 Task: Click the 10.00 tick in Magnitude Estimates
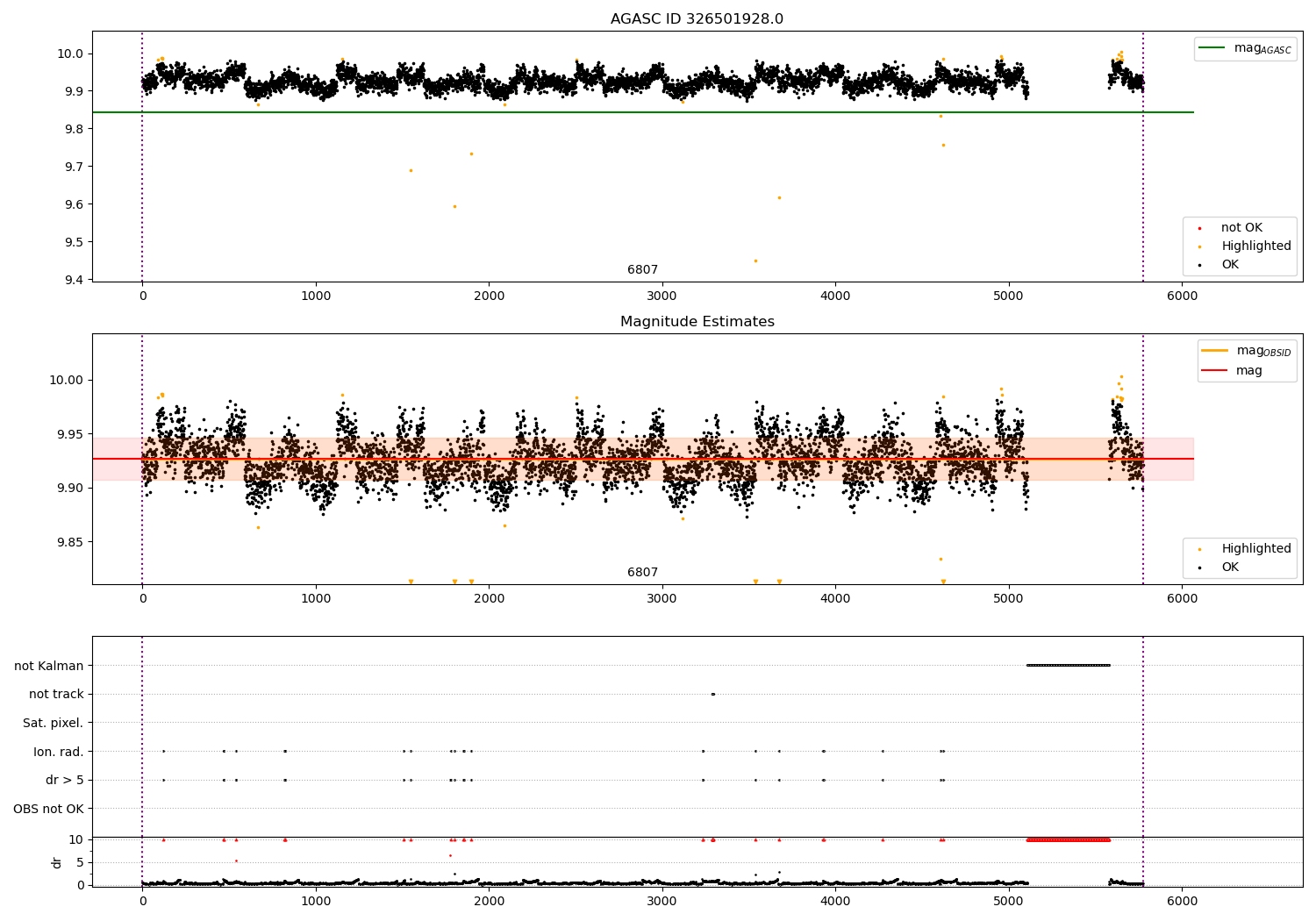pos(68,381)
